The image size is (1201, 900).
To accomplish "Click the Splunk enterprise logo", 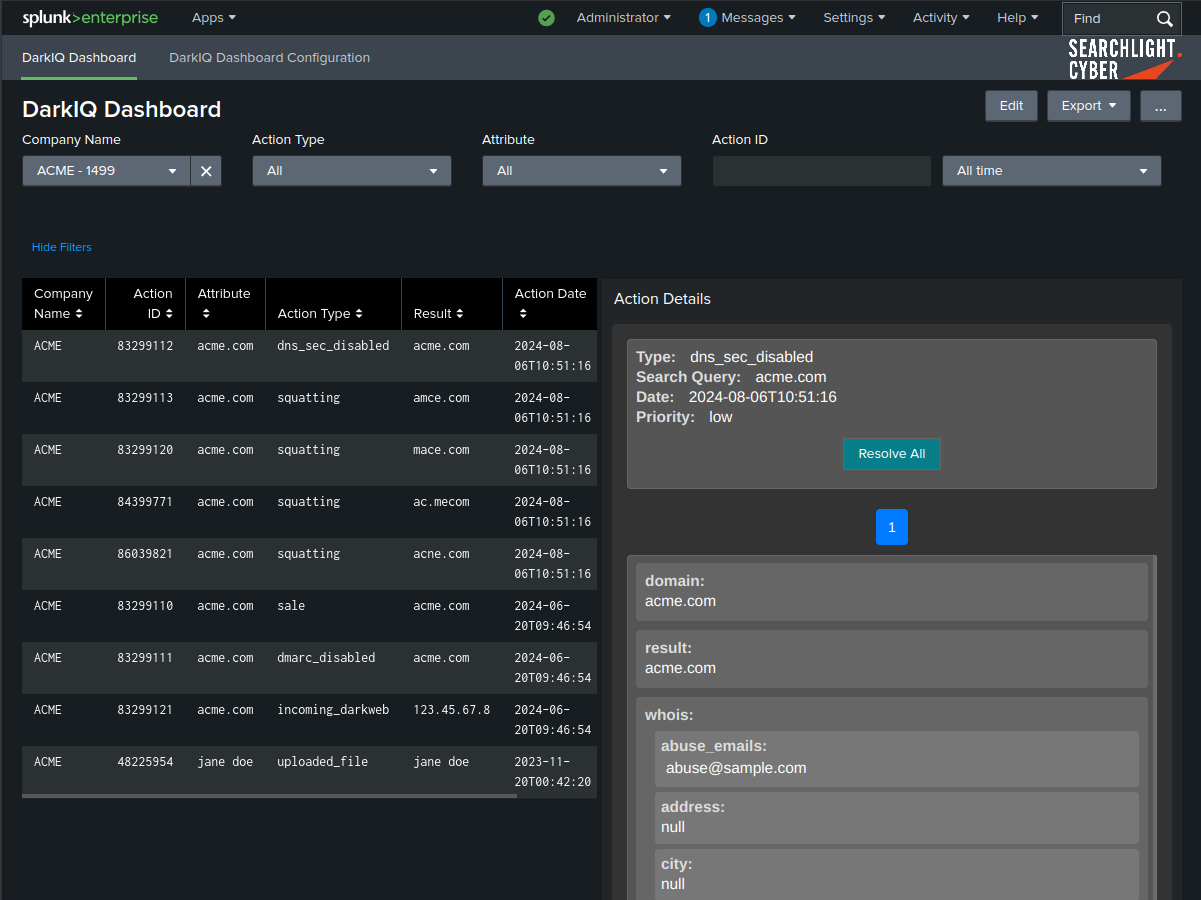I will [x=90, y=18].
